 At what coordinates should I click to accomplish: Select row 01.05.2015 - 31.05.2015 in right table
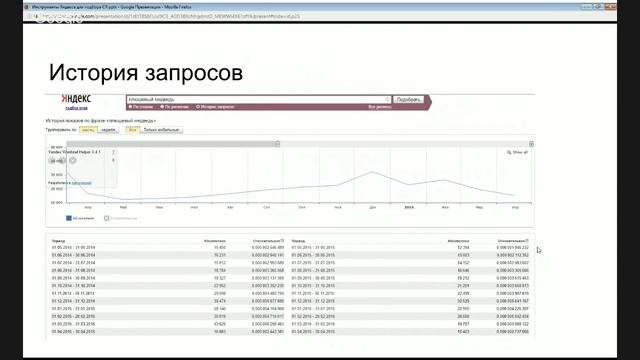(410, 247)
